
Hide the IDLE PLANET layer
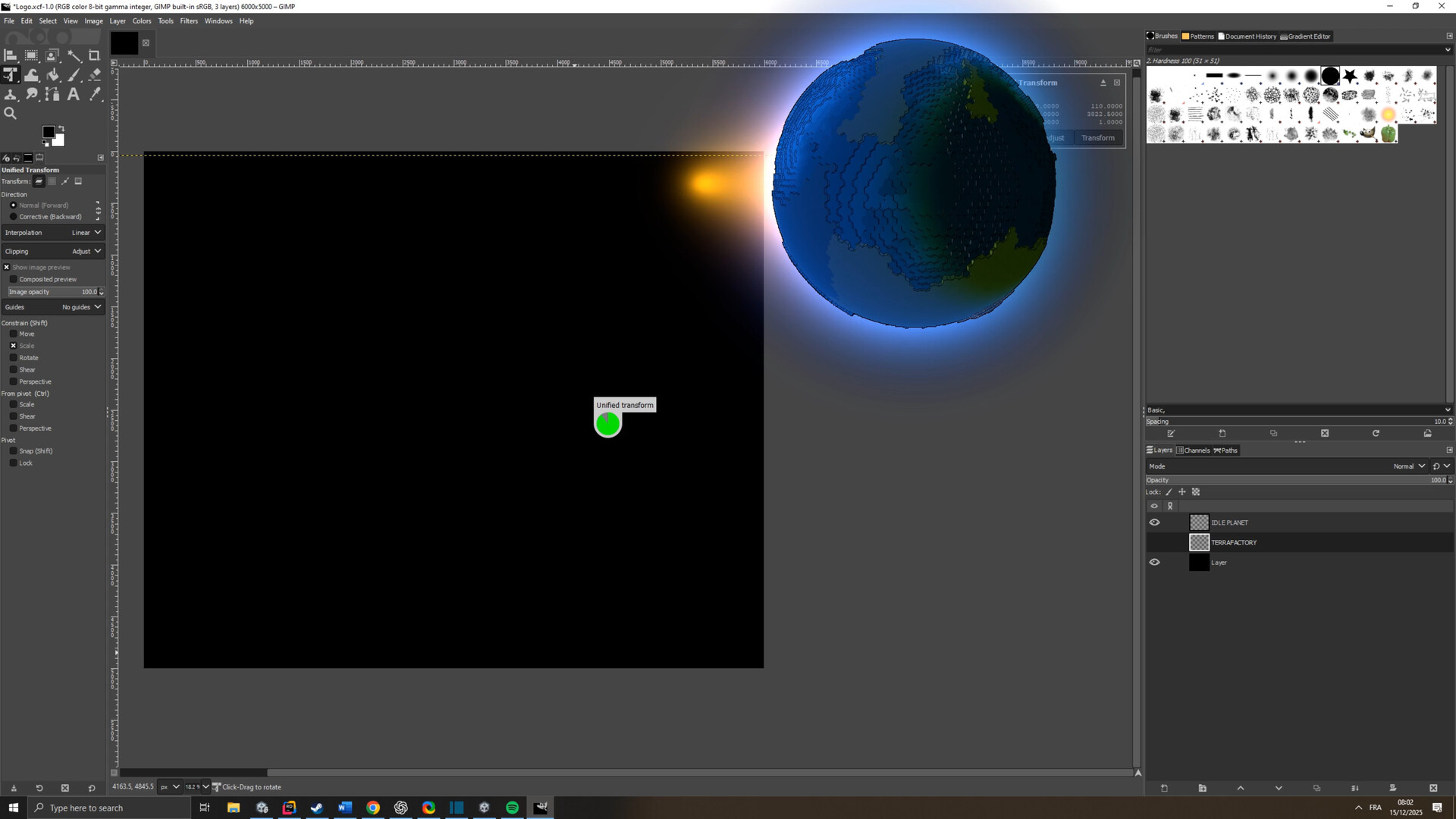pyautogui.click(x=1154, y=522)
